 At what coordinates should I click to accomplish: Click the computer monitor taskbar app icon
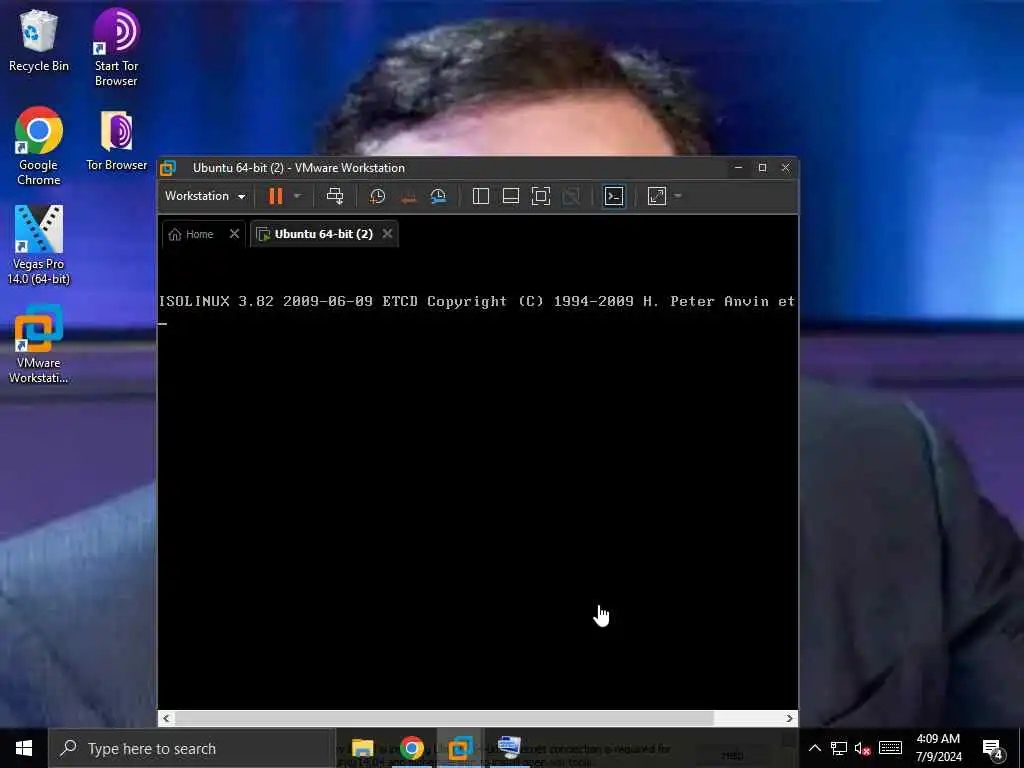(x=509, y=747)
